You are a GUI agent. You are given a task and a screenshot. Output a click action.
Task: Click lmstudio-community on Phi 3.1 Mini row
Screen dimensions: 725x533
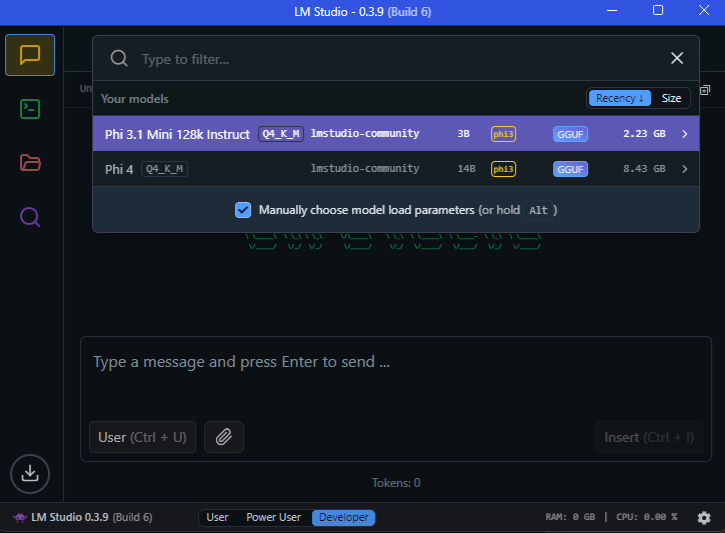[365, 133]
